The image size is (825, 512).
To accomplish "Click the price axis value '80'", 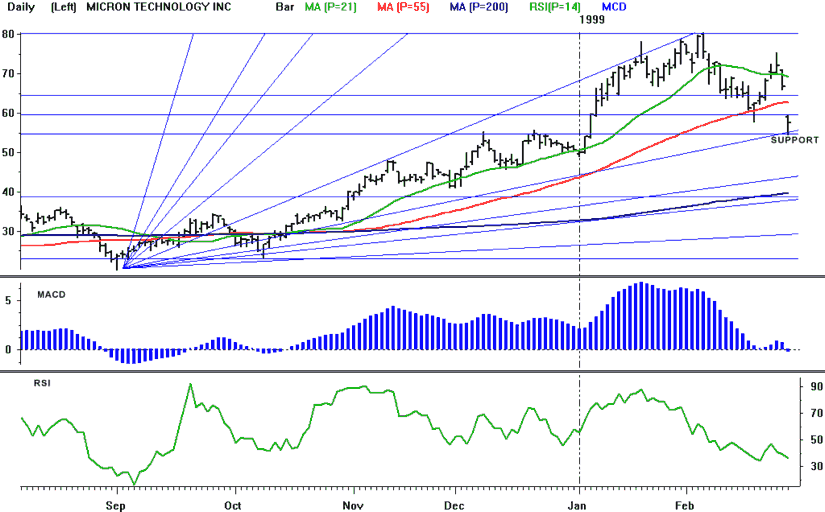I will tap(8, 34).
